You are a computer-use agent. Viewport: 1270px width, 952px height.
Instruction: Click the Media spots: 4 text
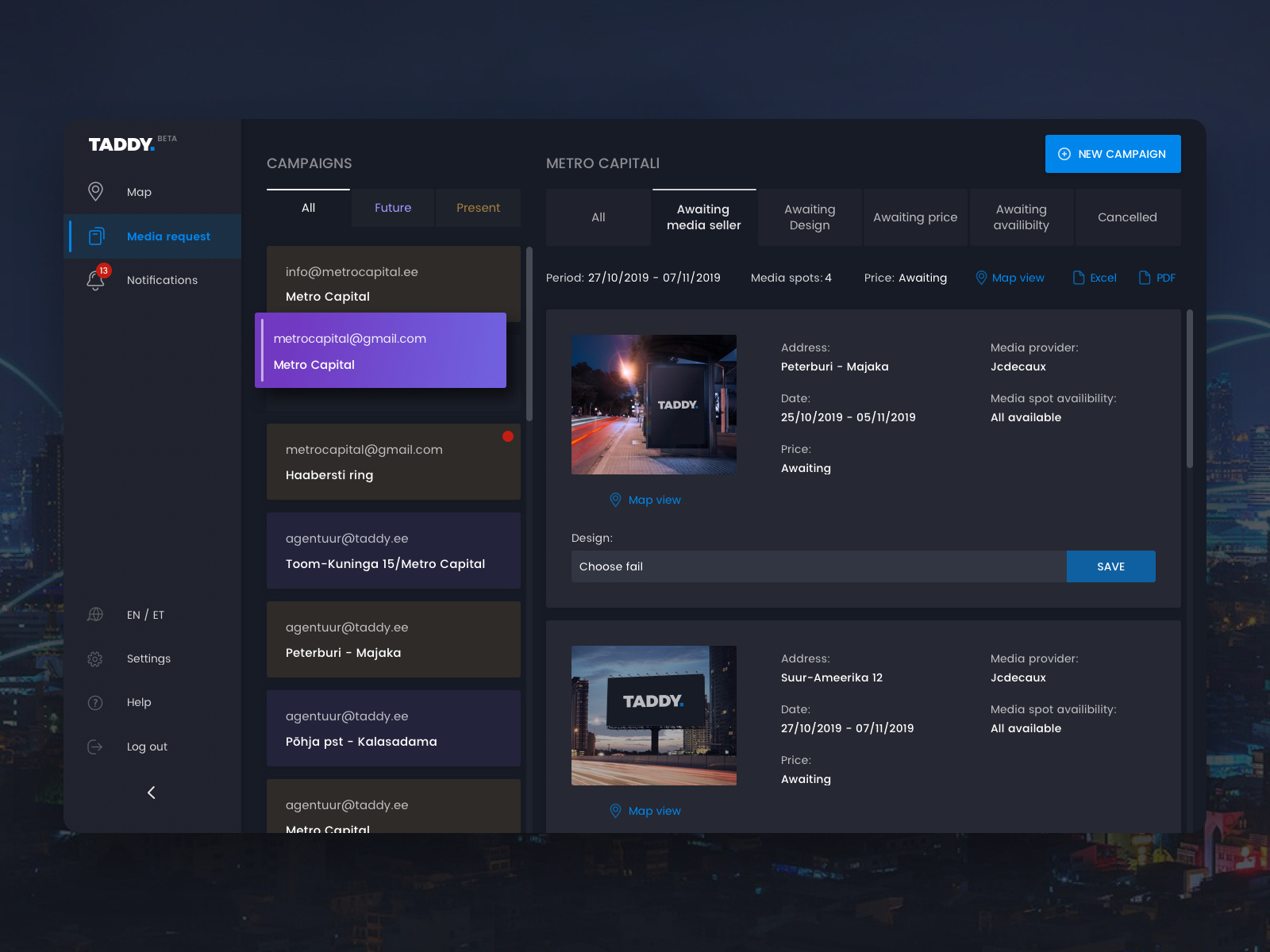791,278
